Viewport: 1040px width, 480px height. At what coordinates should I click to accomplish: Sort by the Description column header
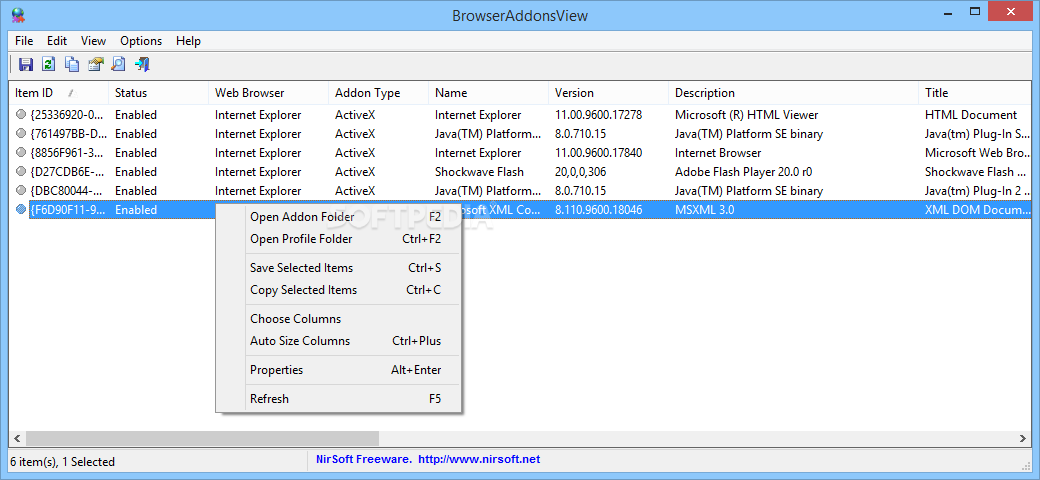coord(794,93)
